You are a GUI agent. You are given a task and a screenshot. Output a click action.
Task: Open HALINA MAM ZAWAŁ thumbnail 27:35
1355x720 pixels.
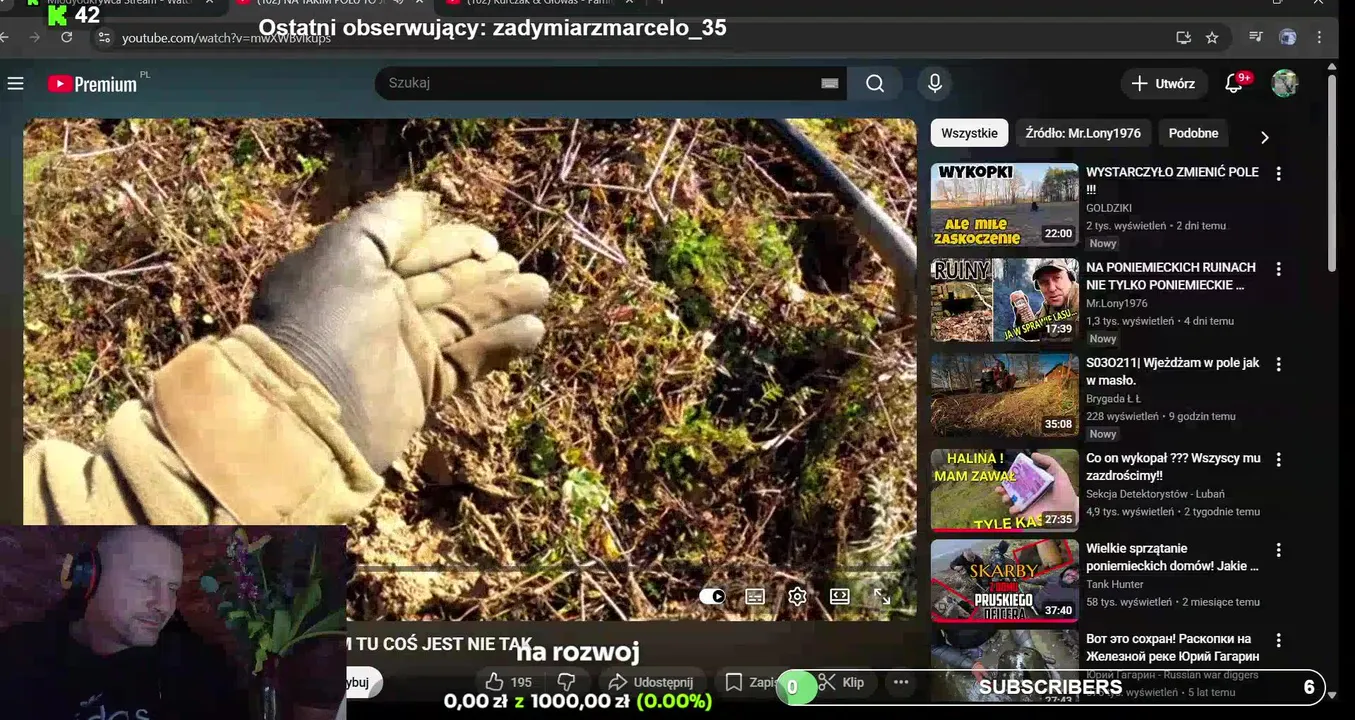point(1004,490)
